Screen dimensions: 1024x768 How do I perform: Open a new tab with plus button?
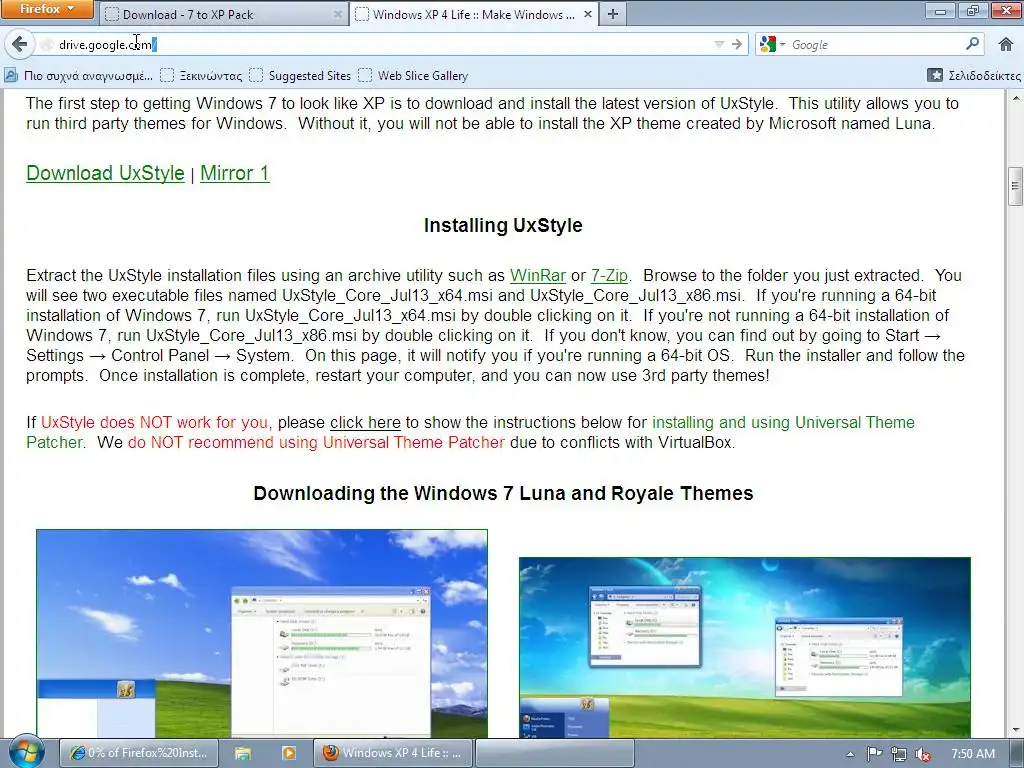tap(613, 14)
